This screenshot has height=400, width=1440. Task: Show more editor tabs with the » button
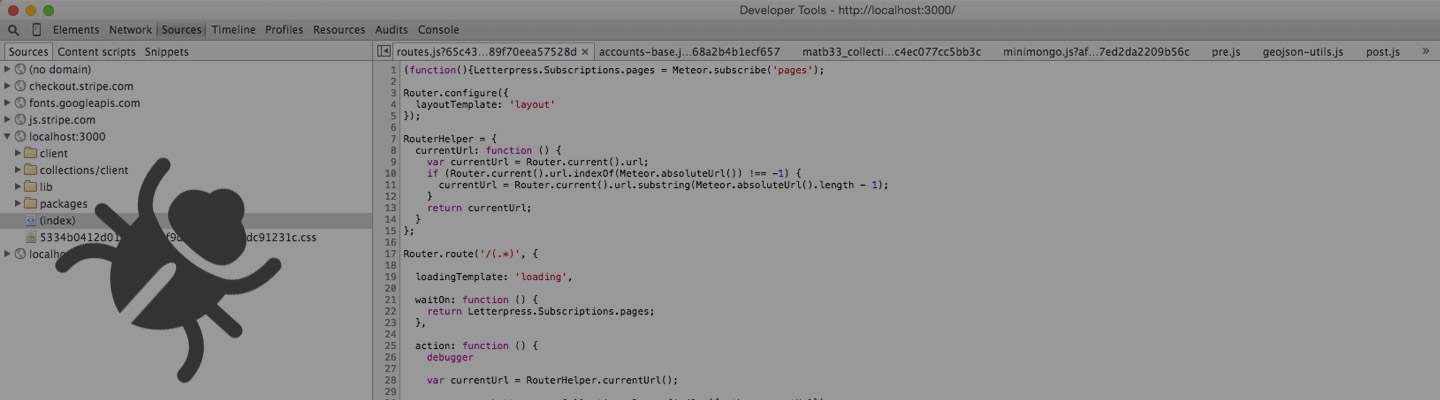[x=1425, y=51]
